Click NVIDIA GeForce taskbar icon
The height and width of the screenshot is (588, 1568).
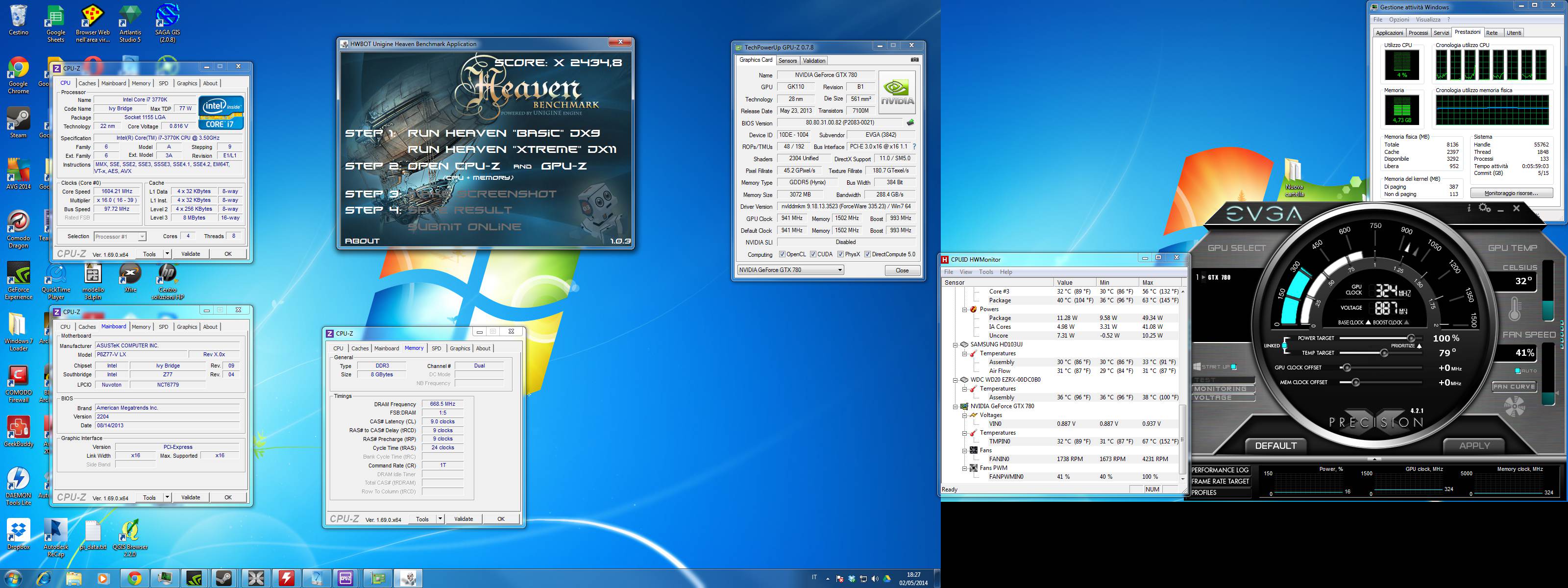pyautogui.click(x=194, y=578)
